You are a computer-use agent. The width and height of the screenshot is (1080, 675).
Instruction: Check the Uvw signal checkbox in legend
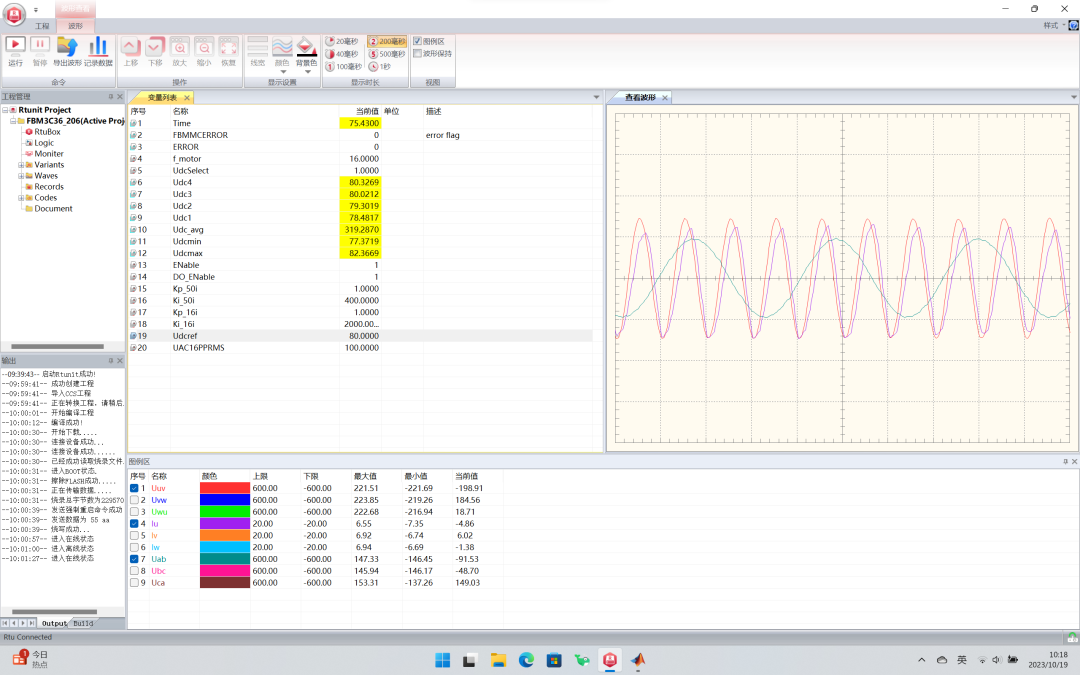click(134, 500)
